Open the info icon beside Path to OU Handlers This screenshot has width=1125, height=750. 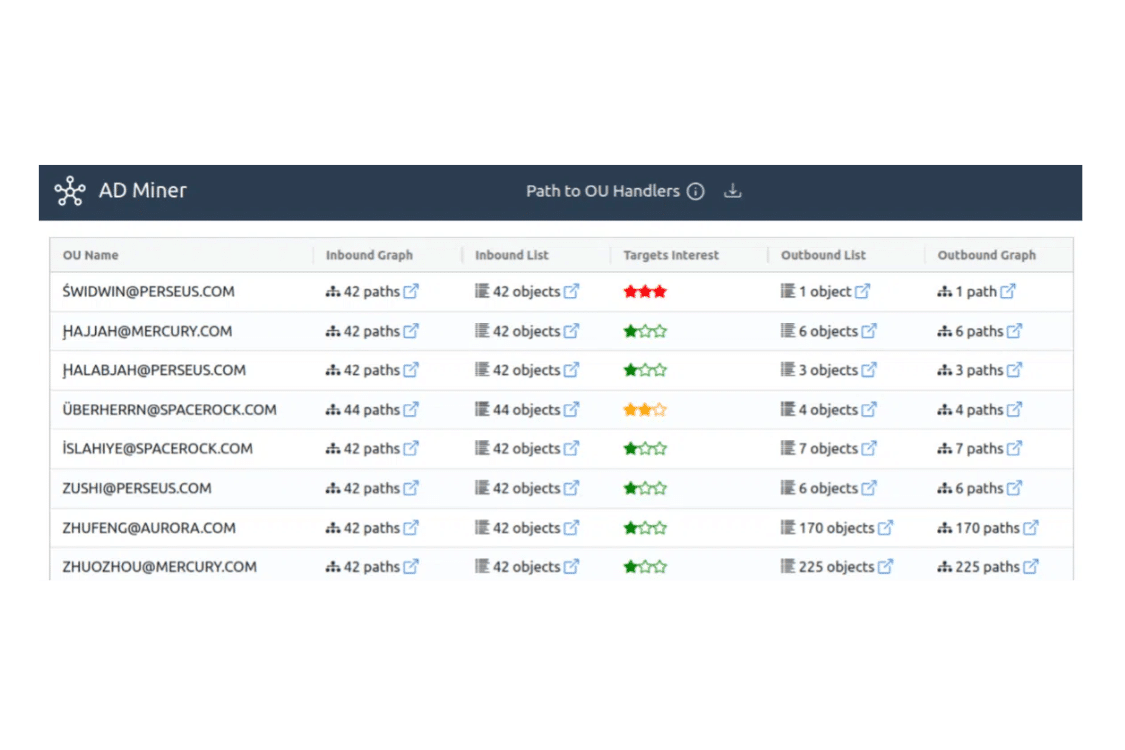[x=695, y=192]
